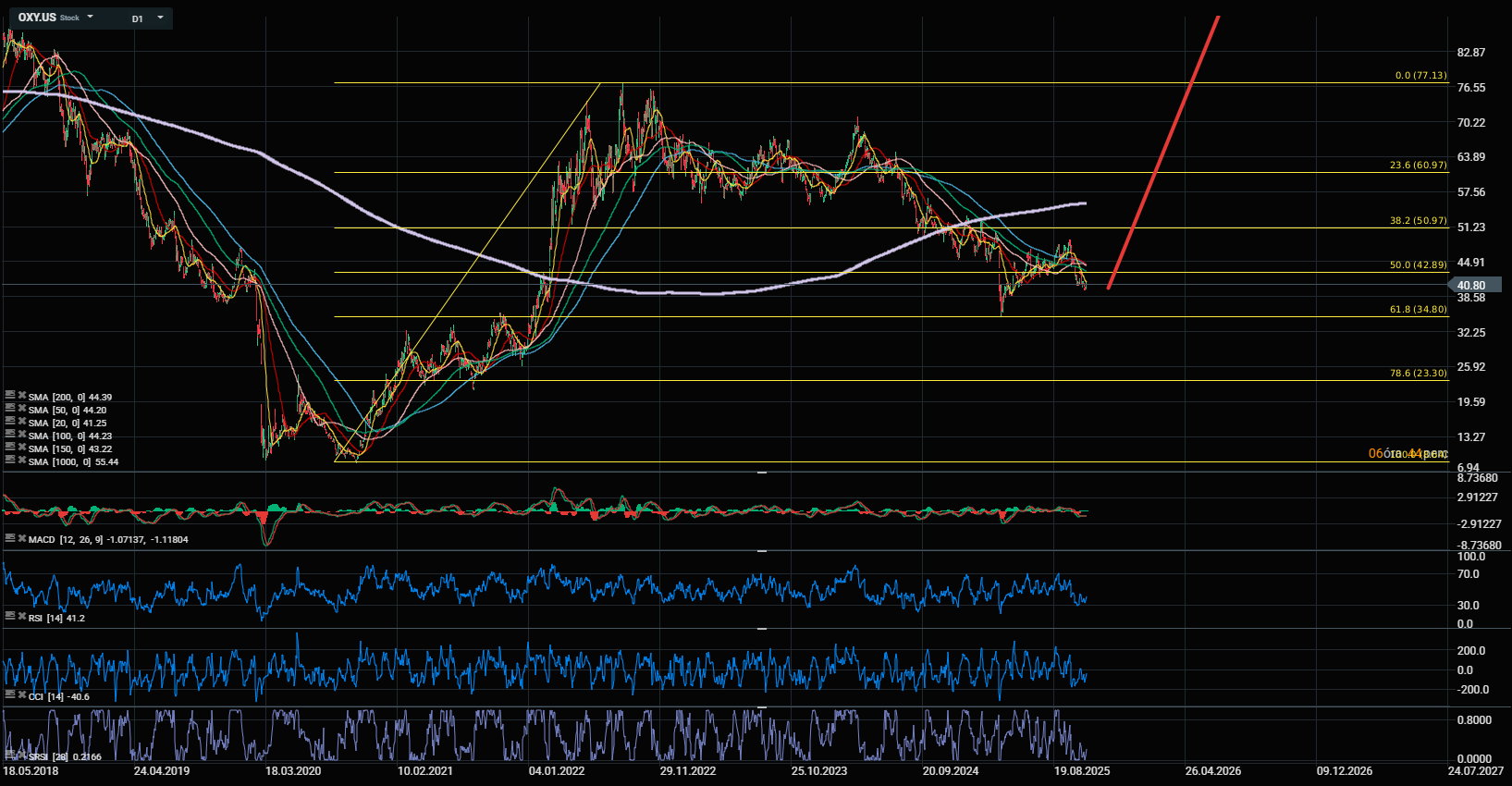
Task: Click the D1 timeframe label
Action: [x=137, y=18]
